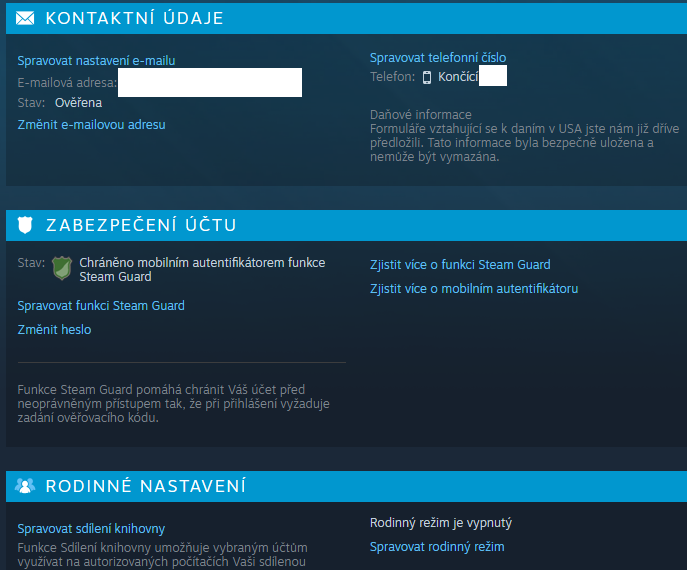Open Zjistit více o funkci Steam Guard
This screenshot has height=570, width=687.
point(460,265)
